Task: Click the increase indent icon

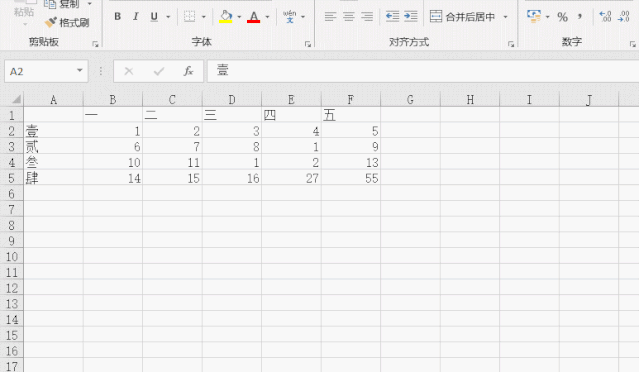Action: click(x=411, y=17)
